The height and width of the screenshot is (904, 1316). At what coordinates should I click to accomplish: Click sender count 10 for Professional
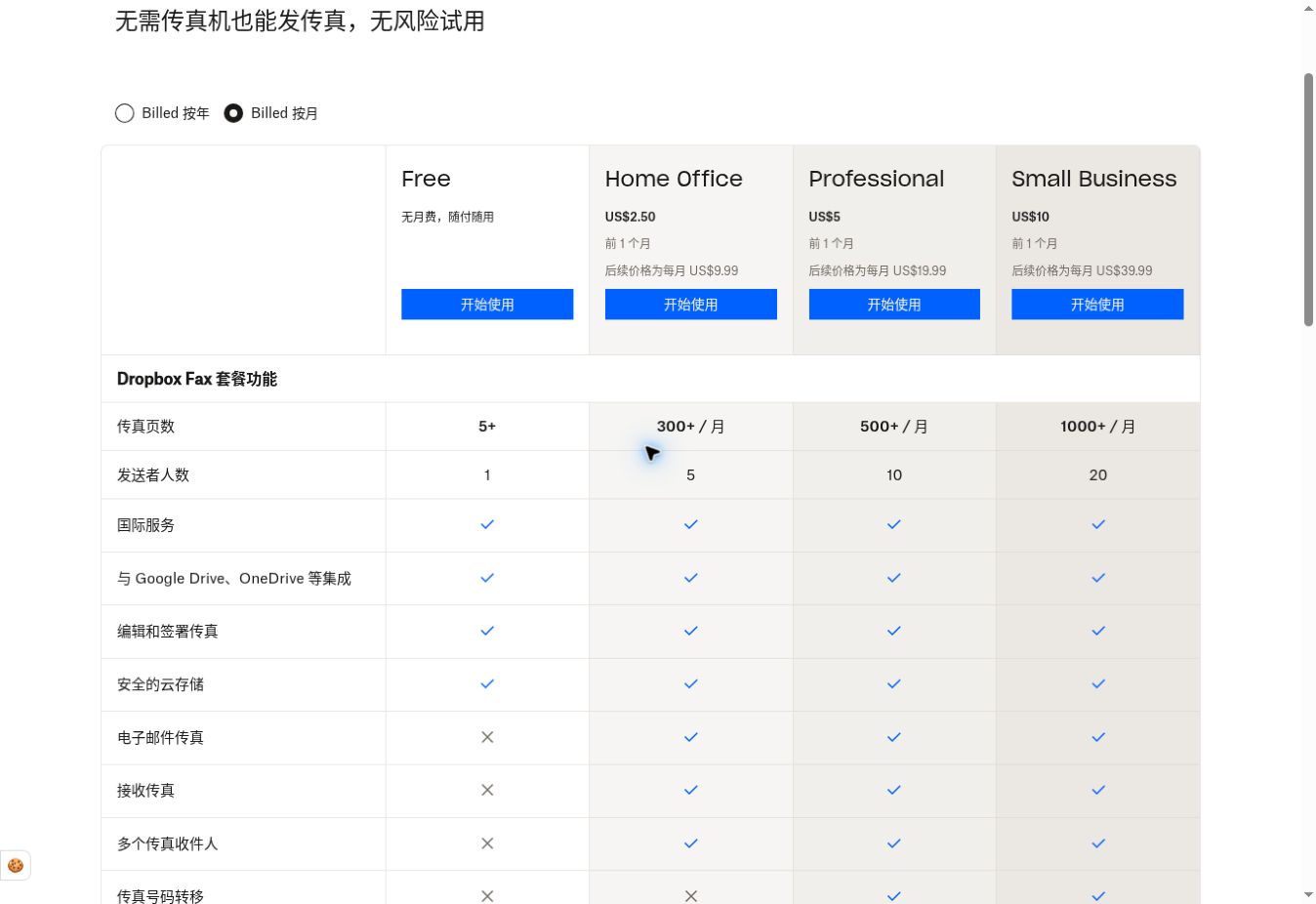click(894, 475)
